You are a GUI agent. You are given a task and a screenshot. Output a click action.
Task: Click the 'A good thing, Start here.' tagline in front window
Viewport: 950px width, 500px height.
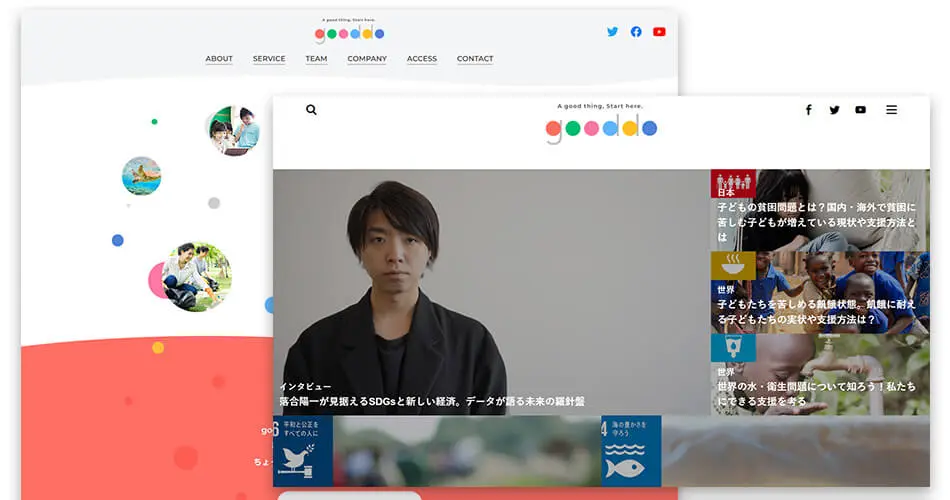click(600, 106)
